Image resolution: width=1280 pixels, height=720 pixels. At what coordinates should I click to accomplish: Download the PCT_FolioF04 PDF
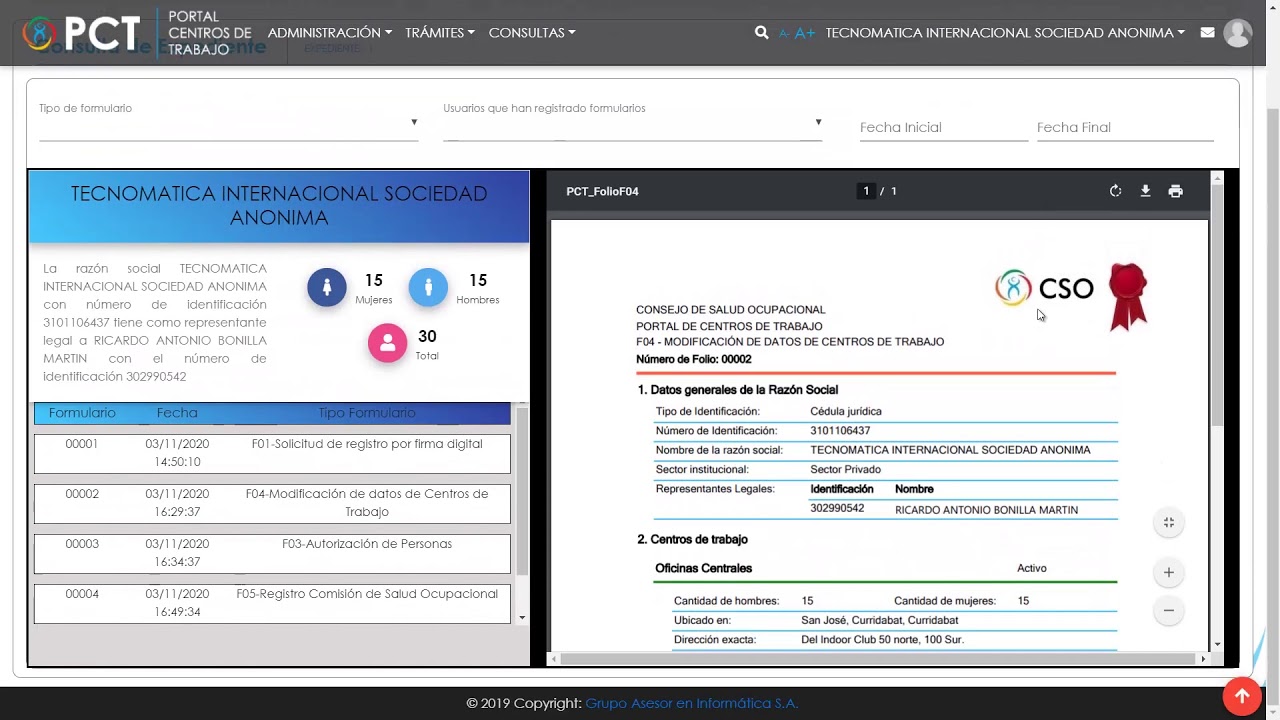(x=1145, y=191)
